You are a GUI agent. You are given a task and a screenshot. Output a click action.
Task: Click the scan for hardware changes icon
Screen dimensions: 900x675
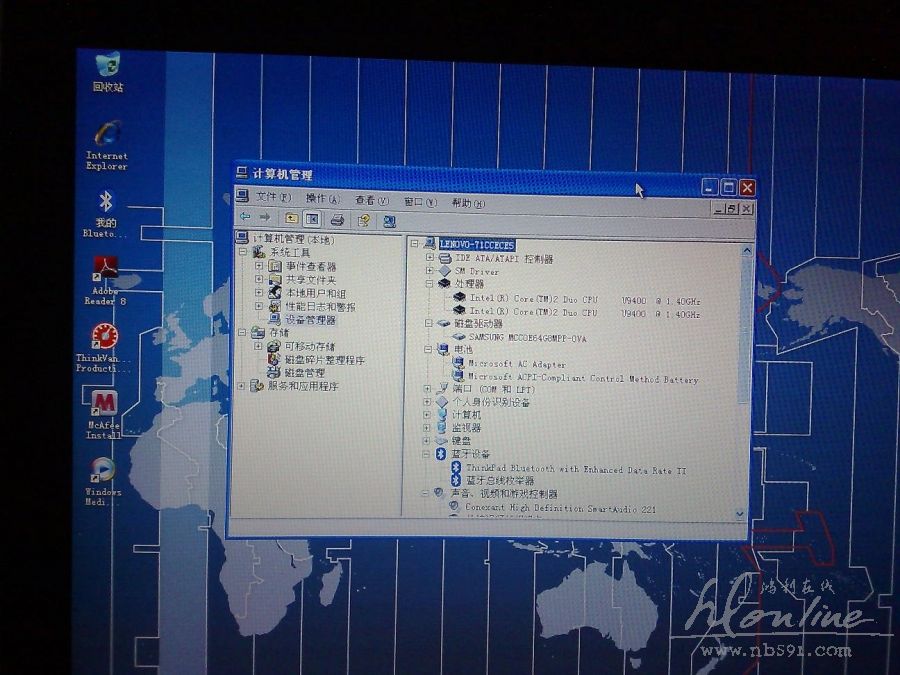click(x=389, y=221)
